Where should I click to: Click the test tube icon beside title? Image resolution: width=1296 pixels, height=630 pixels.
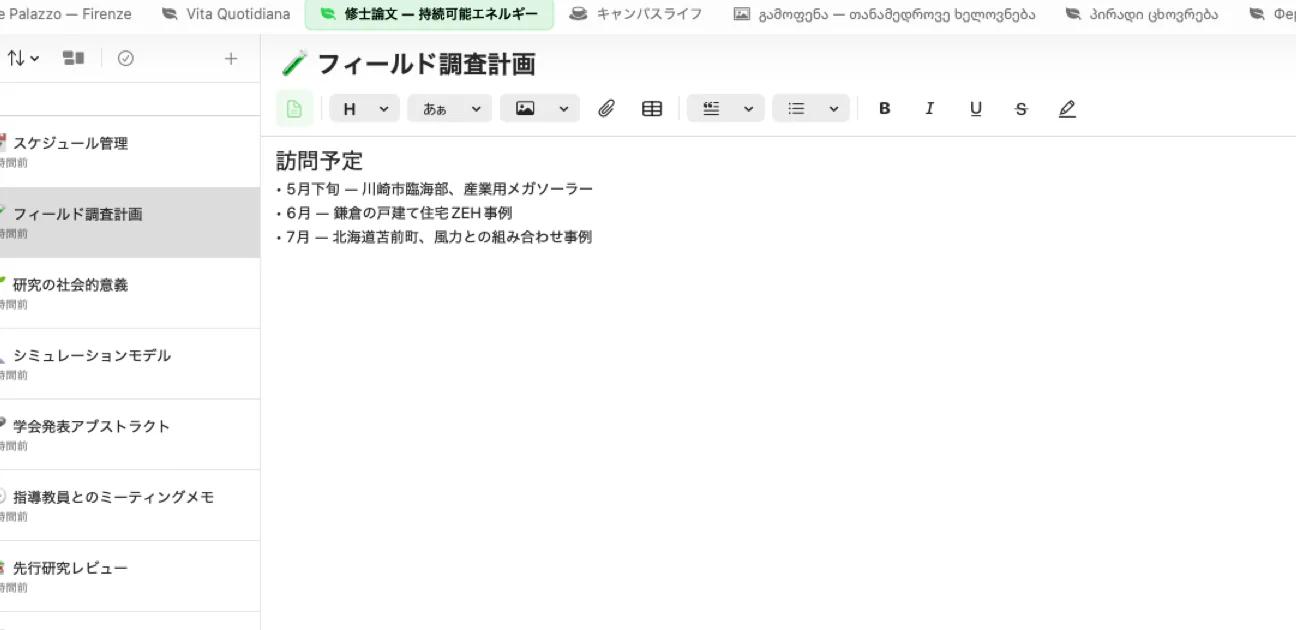tap(294, 64)
